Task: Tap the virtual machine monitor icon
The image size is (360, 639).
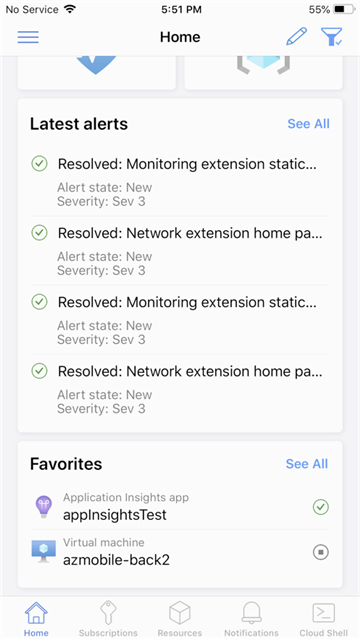Action: tap(43, 552)
